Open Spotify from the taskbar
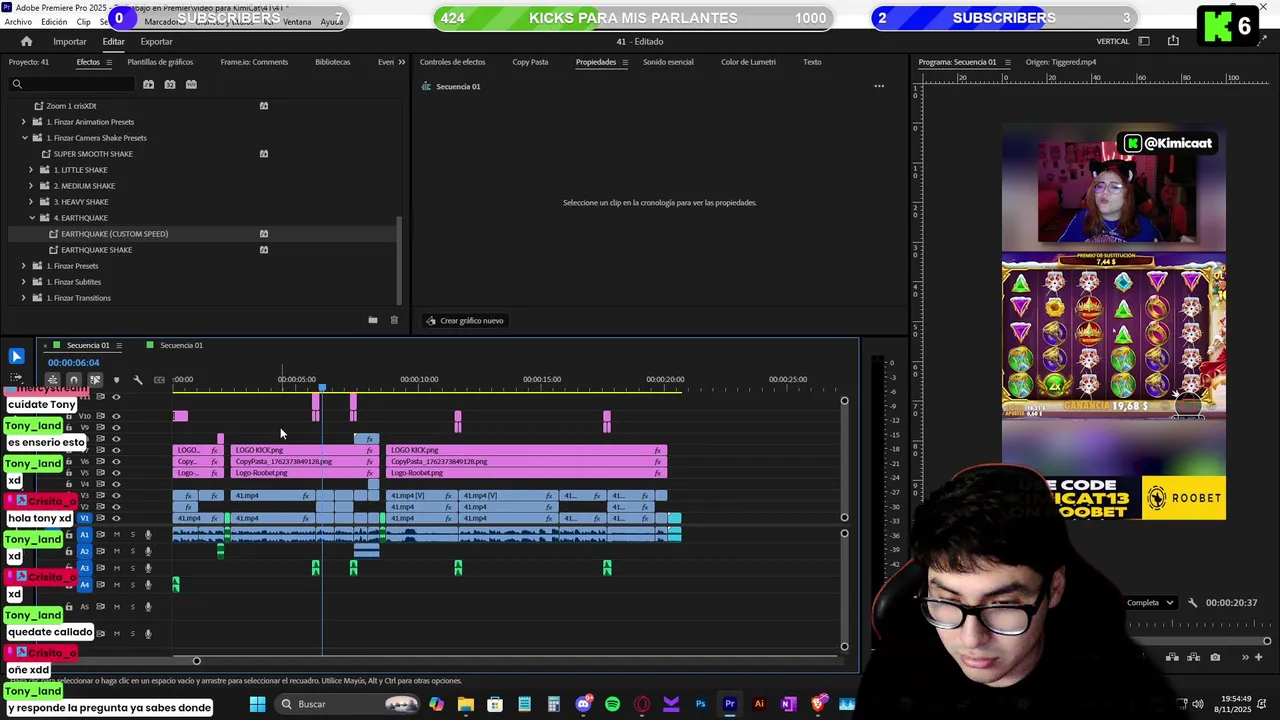The width and height of the screenshot is (1280, 720). [612, 704]
